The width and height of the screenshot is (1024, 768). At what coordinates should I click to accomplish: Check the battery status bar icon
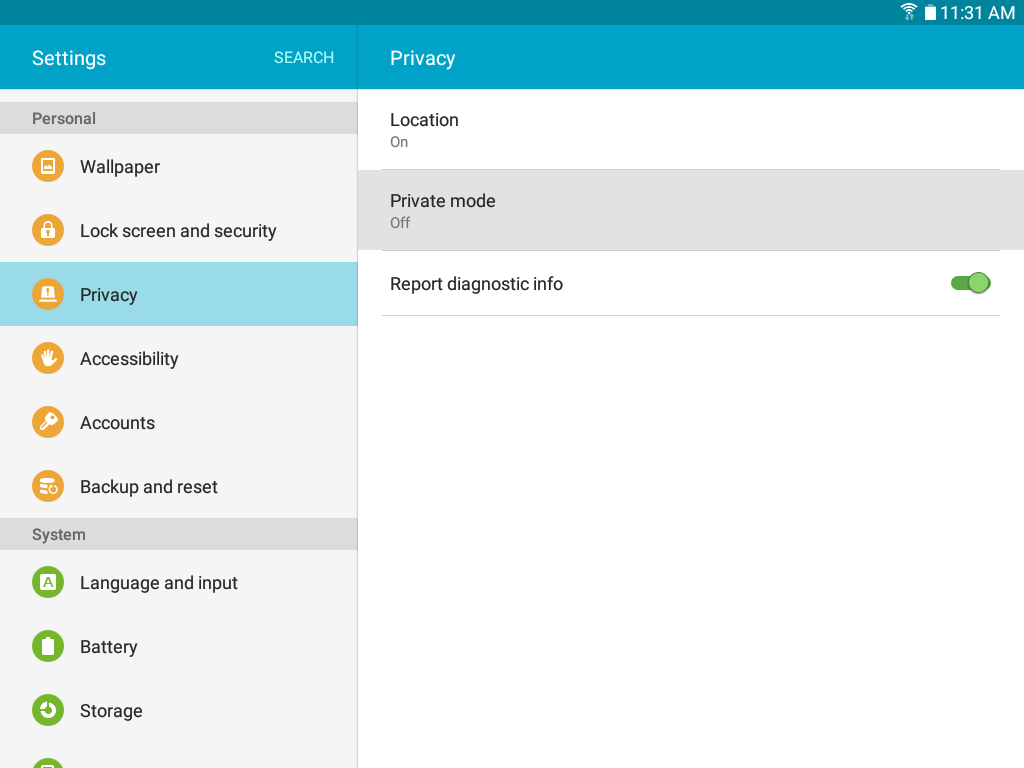[931, 12]
